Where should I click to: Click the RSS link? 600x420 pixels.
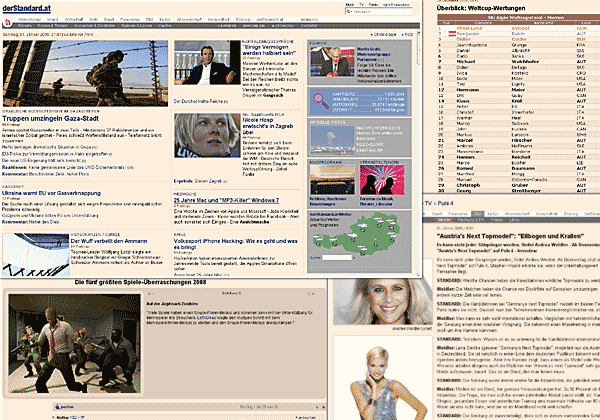coord(408,34)
